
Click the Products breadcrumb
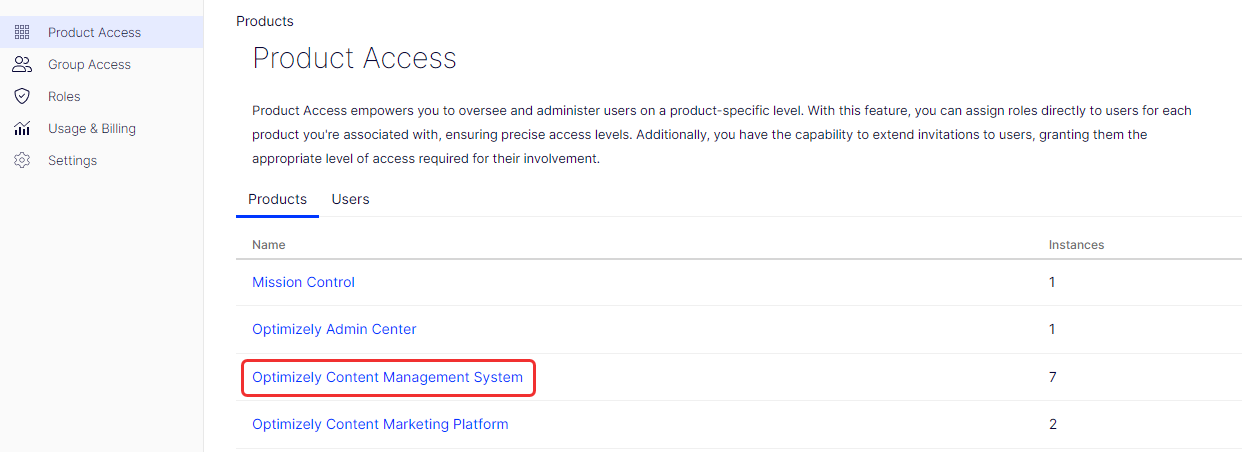click(265, 21)
